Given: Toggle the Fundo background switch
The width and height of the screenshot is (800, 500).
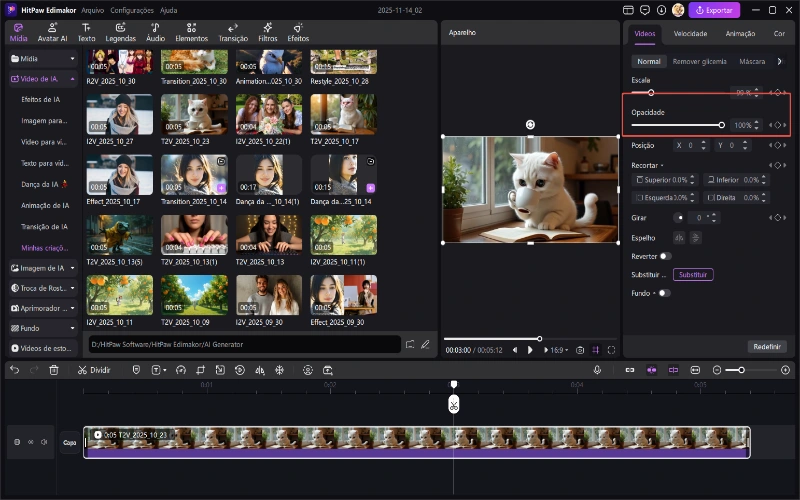Looking at the screenshot, I should pyautogui.click(x=664, y=293).
